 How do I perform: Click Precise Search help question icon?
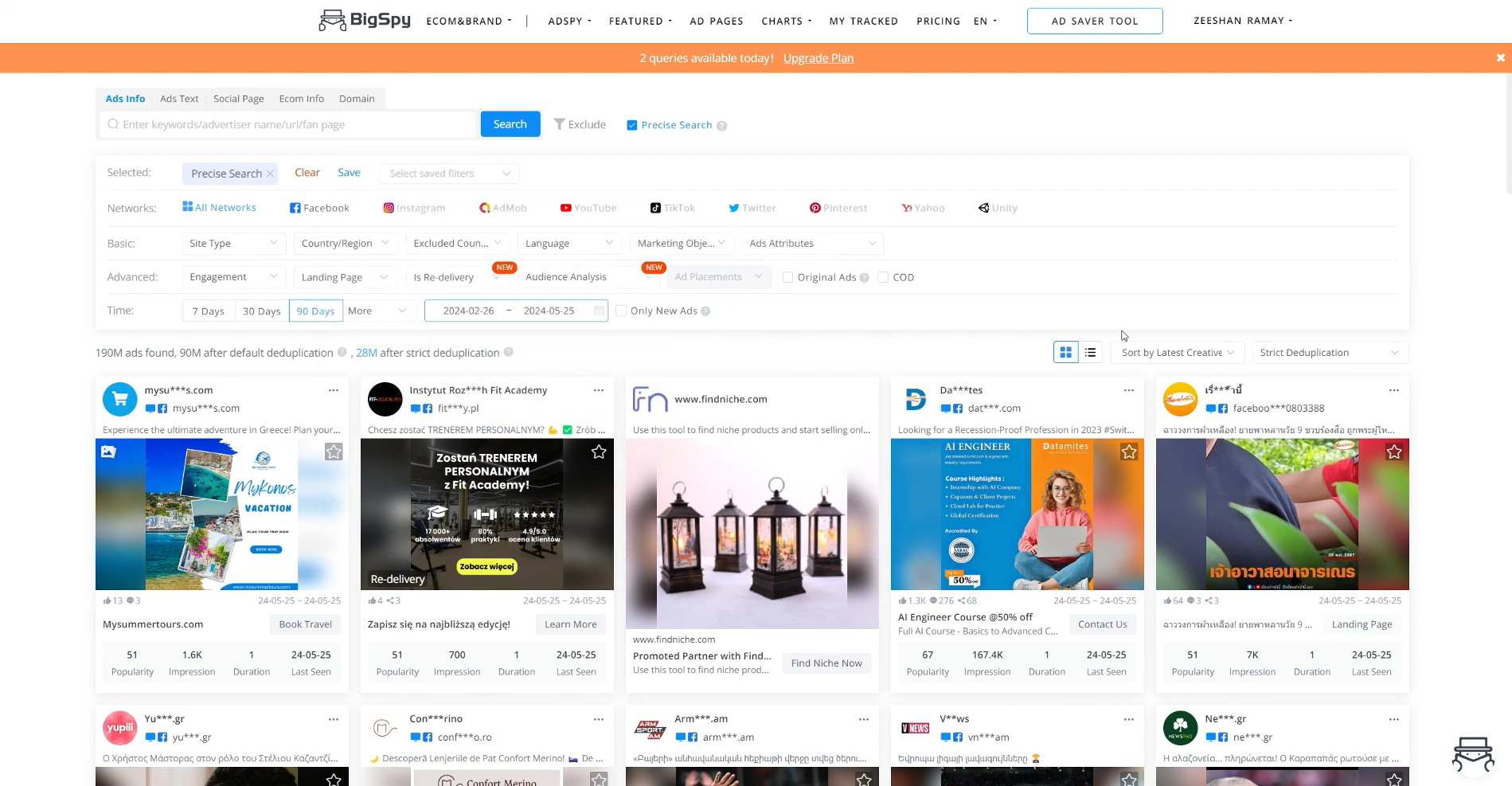721,126
